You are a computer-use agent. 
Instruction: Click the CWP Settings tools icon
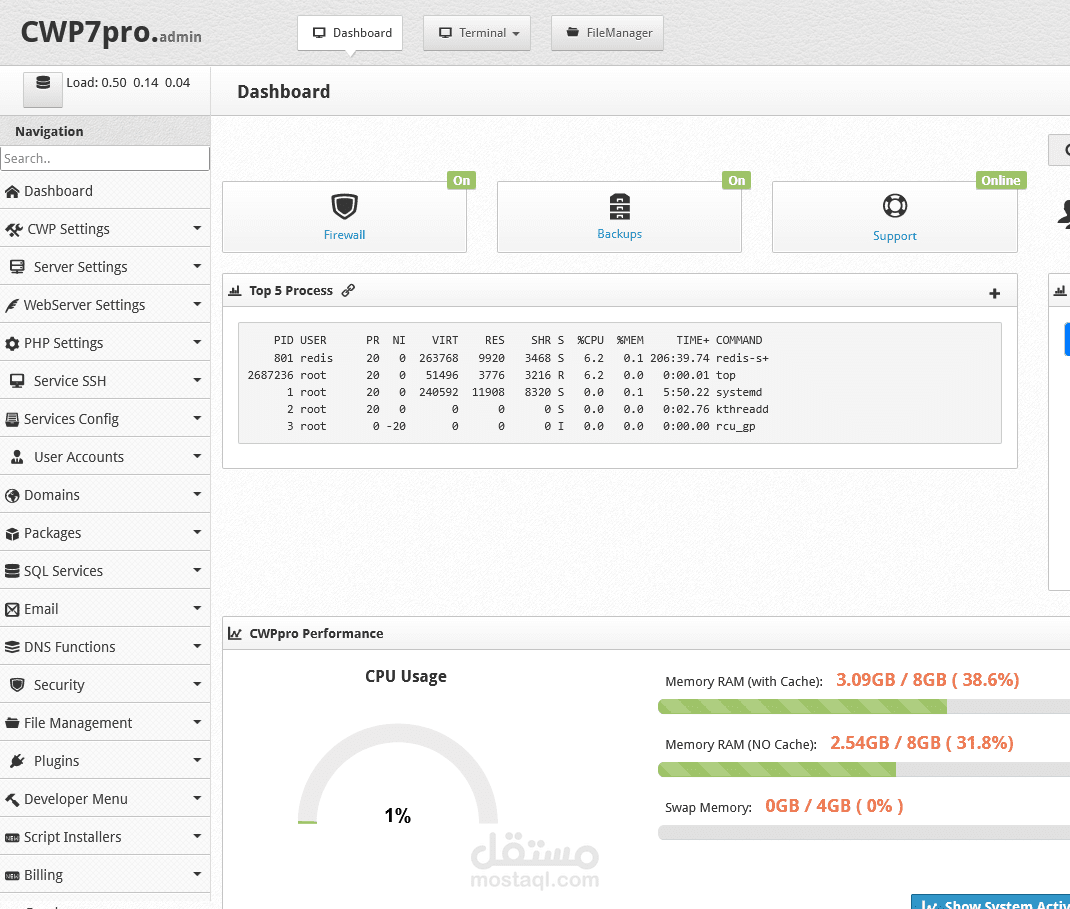click(x=14, y=230)
